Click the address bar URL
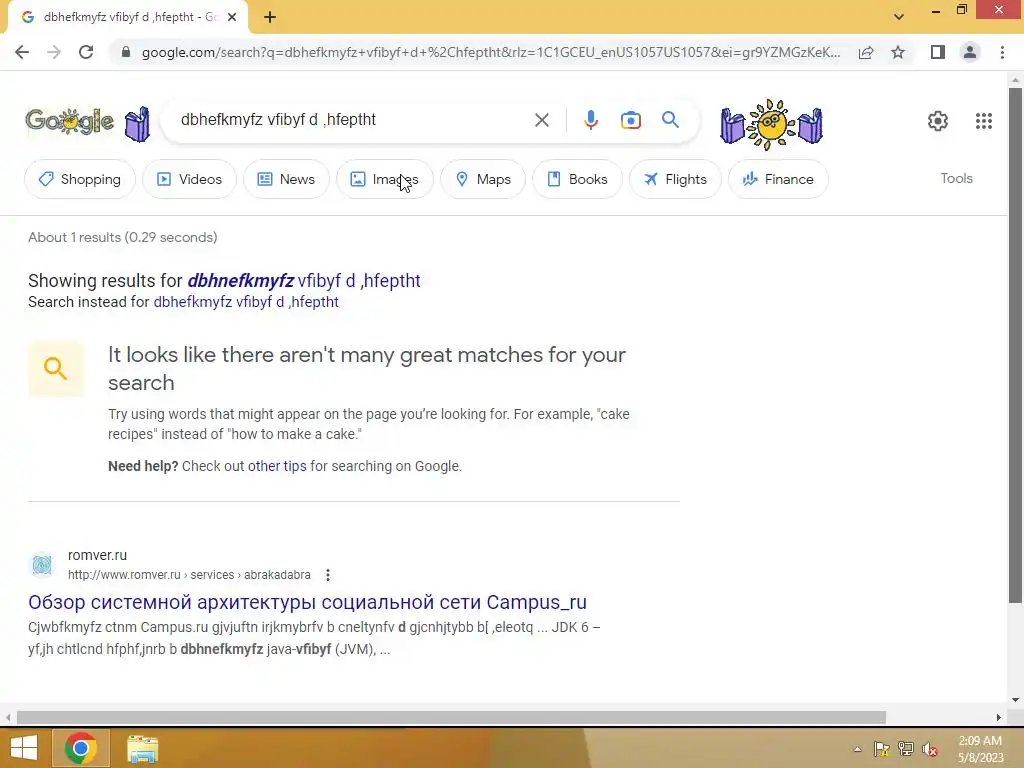Screen dimensions: 1024x768 (490, 52)
